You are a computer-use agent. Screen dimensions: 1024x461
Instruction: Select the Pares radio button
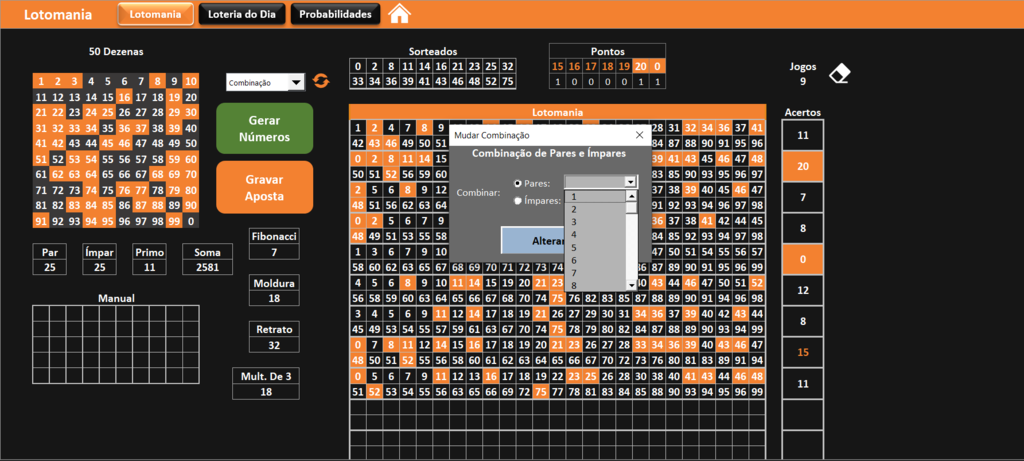(519, 184)
